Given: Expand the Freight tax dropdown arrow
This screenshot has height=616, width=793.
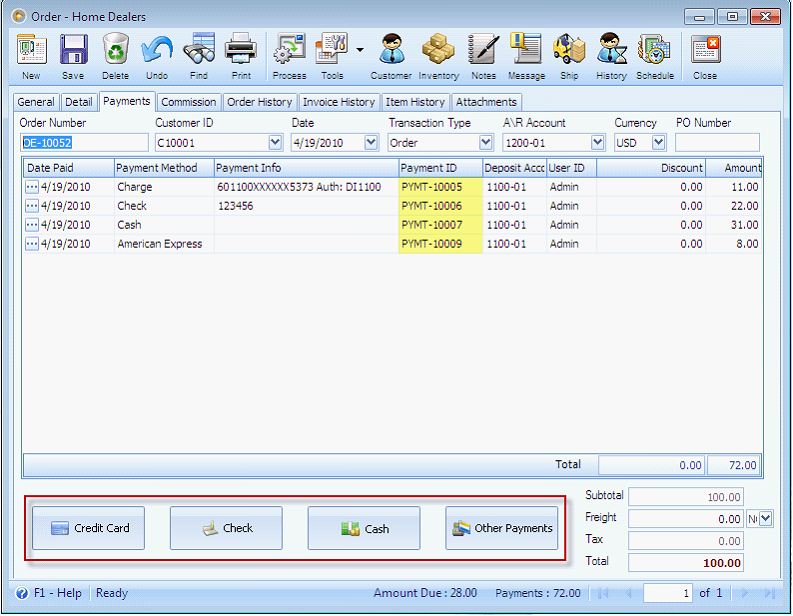Looking at the screenshot, I should point(766,518).
